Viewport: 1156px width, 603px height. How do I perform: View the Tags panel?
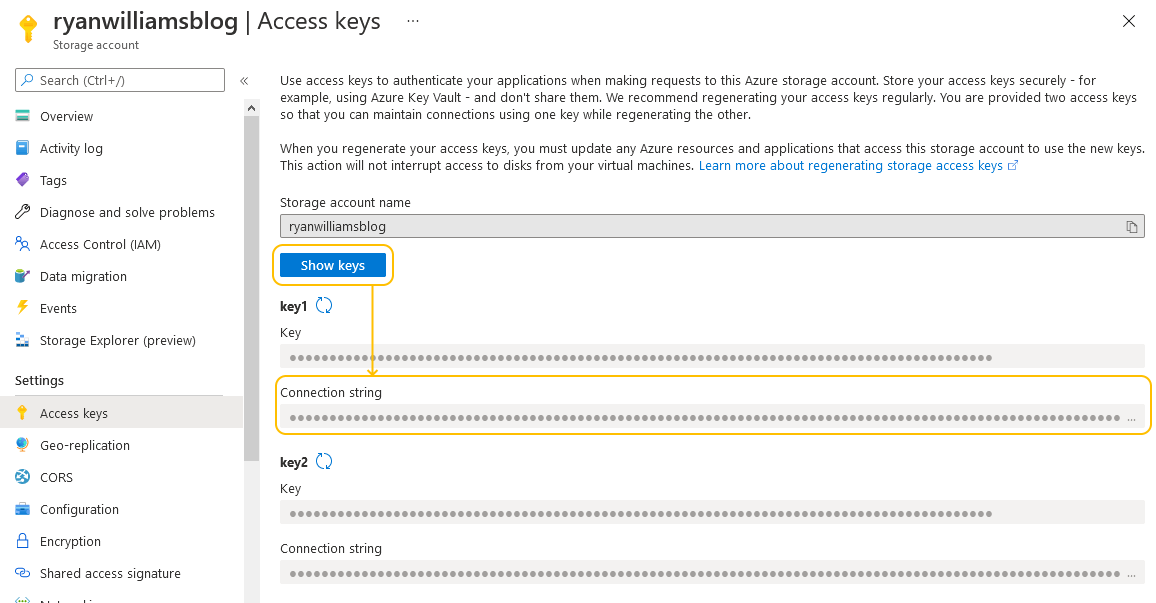(55, 180)
